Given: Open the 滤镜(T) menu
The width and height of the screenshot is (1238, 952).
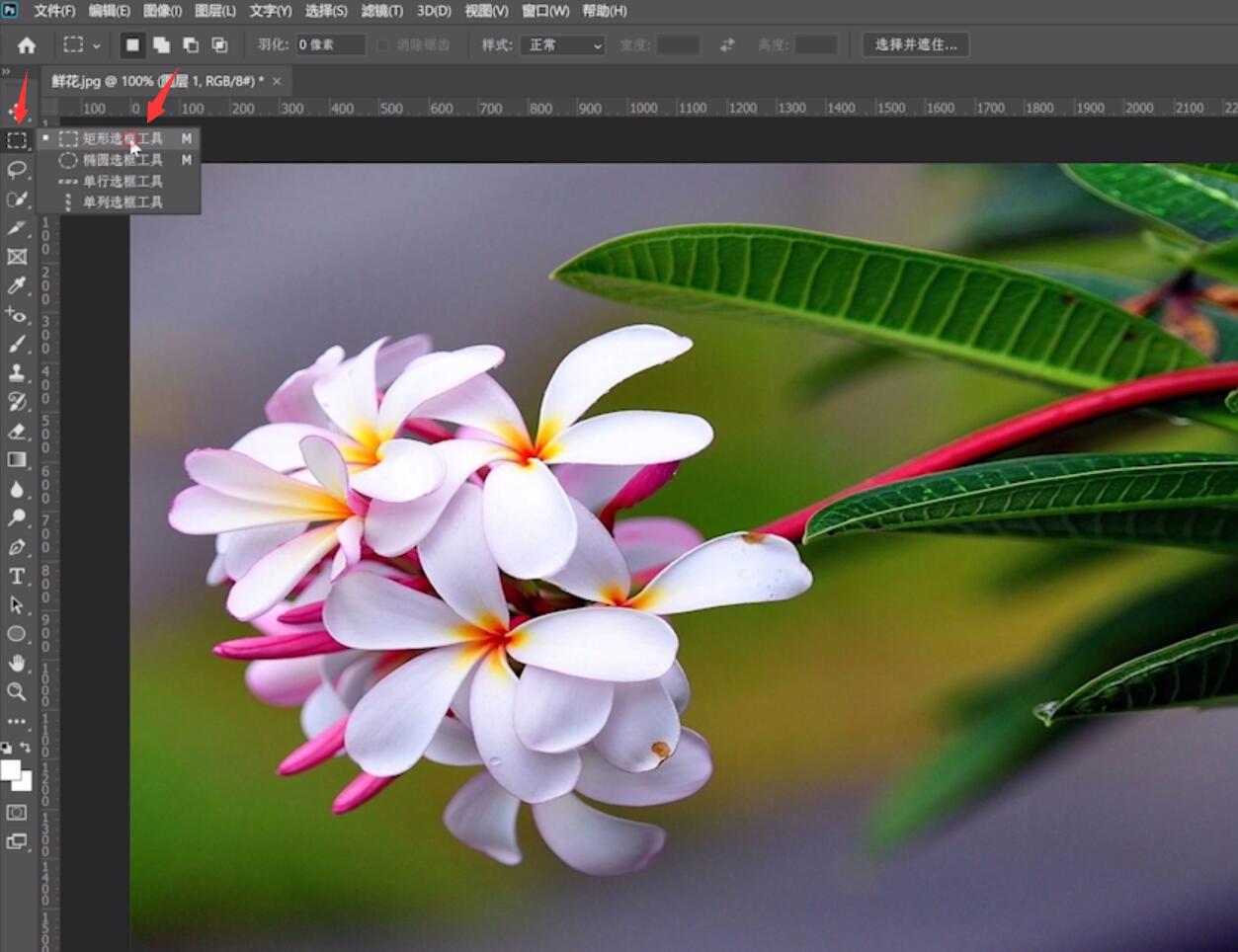Looking at the screenshot, I should (381, 11).
